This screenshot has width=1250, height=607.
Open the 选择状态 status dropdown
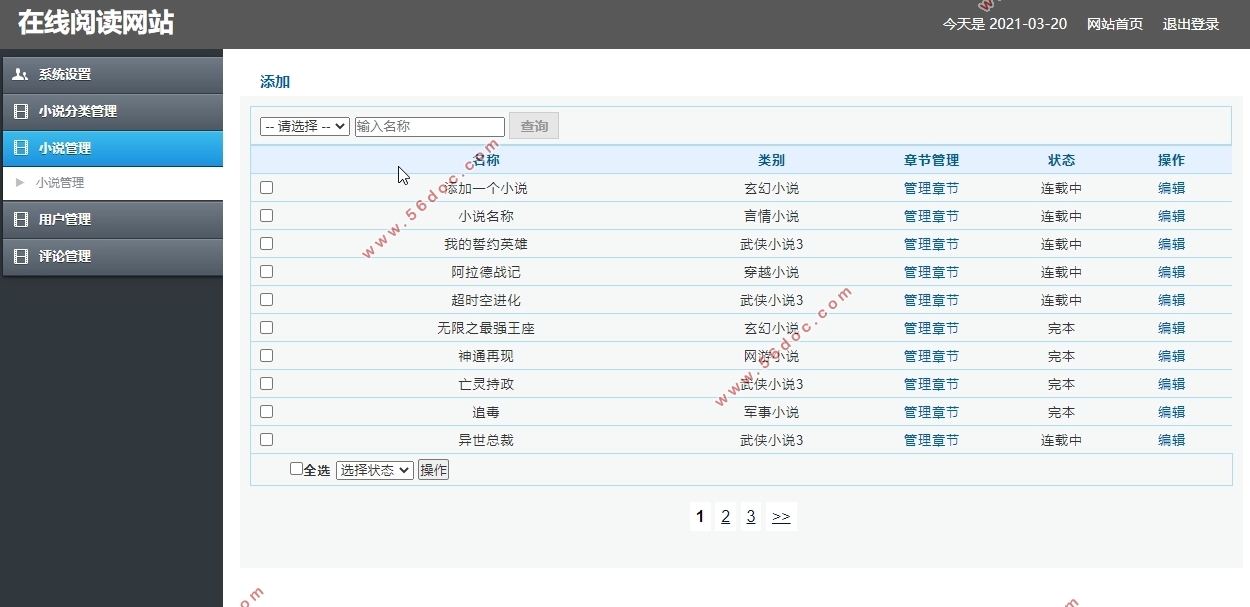pyautogui.click(x=374, y=470)
